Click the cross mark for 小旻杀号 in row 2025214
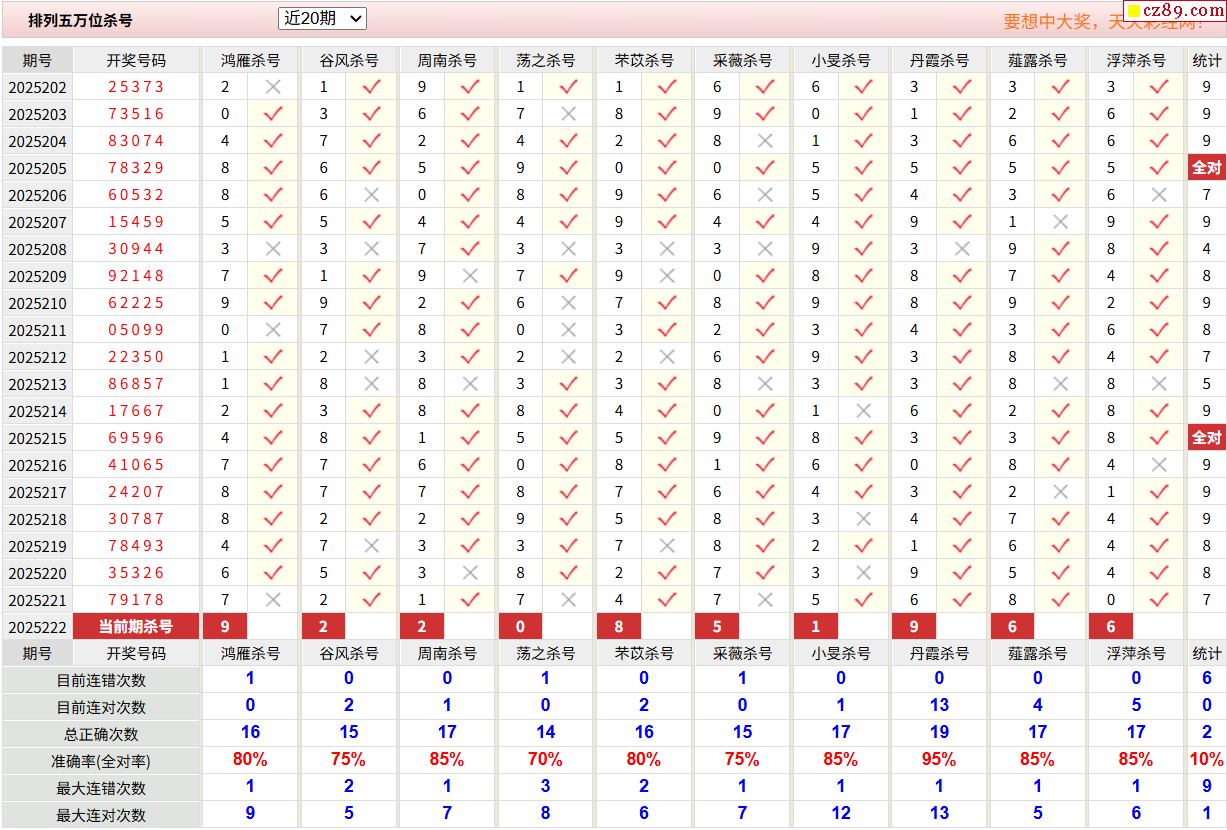Viewport: 1227px width, 830px height. pos(864,411)
